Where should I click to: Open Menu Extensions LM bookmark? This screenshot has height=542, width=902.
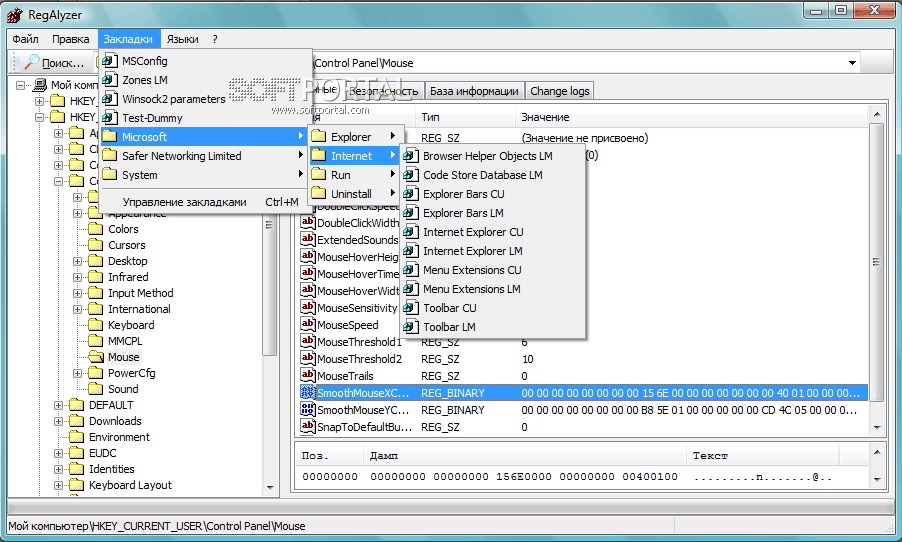[x=492, y=289]
